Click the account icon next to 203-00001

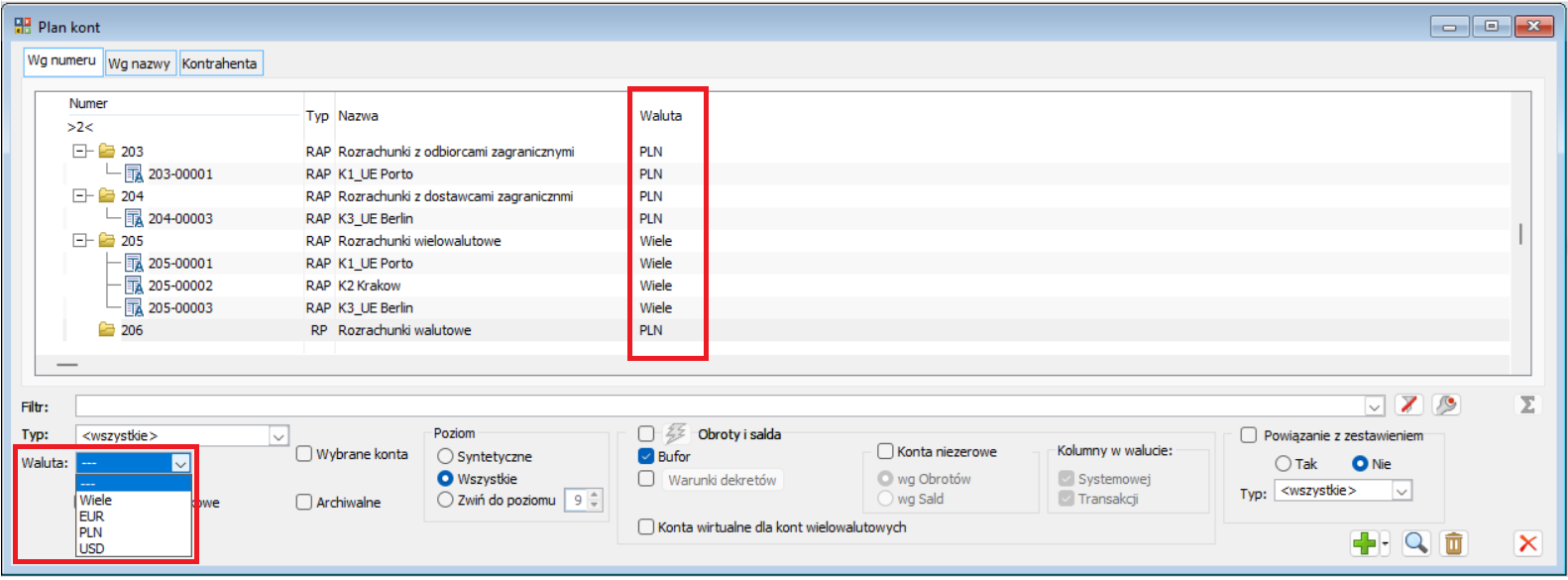coord(134,174)
